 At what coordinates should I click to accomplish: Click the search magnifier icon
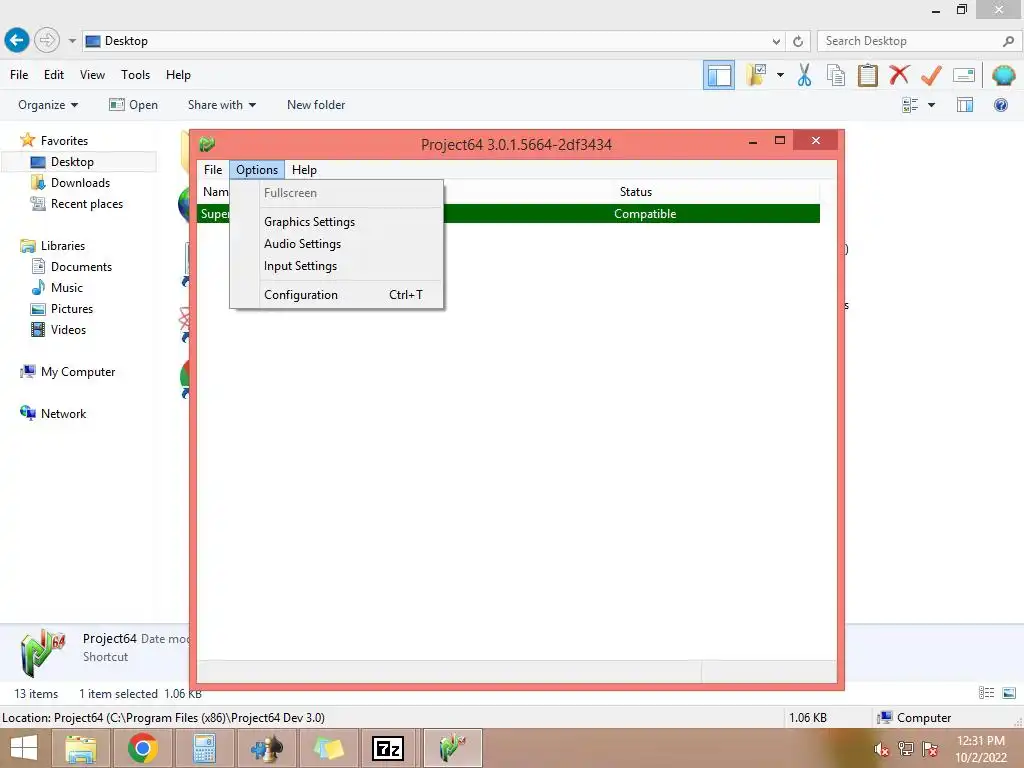tap(1008, 41)
